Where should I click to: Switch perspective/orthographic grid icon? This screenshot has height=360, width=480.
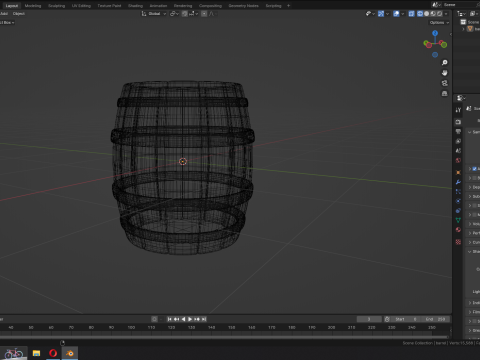[x=444, y=94]
